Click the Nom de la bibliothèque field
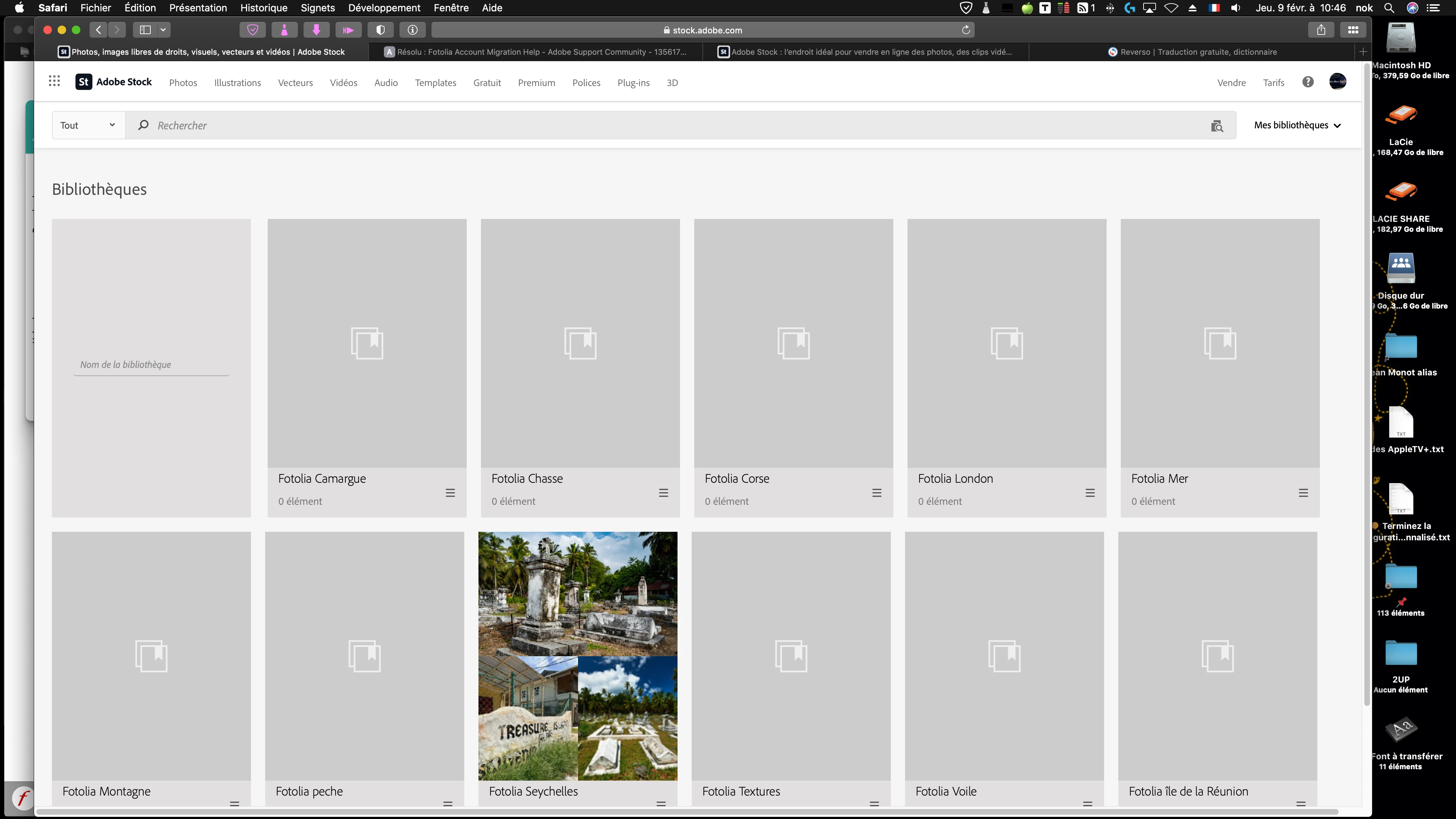Screen dimensions: 1456x819 point(151,365)
